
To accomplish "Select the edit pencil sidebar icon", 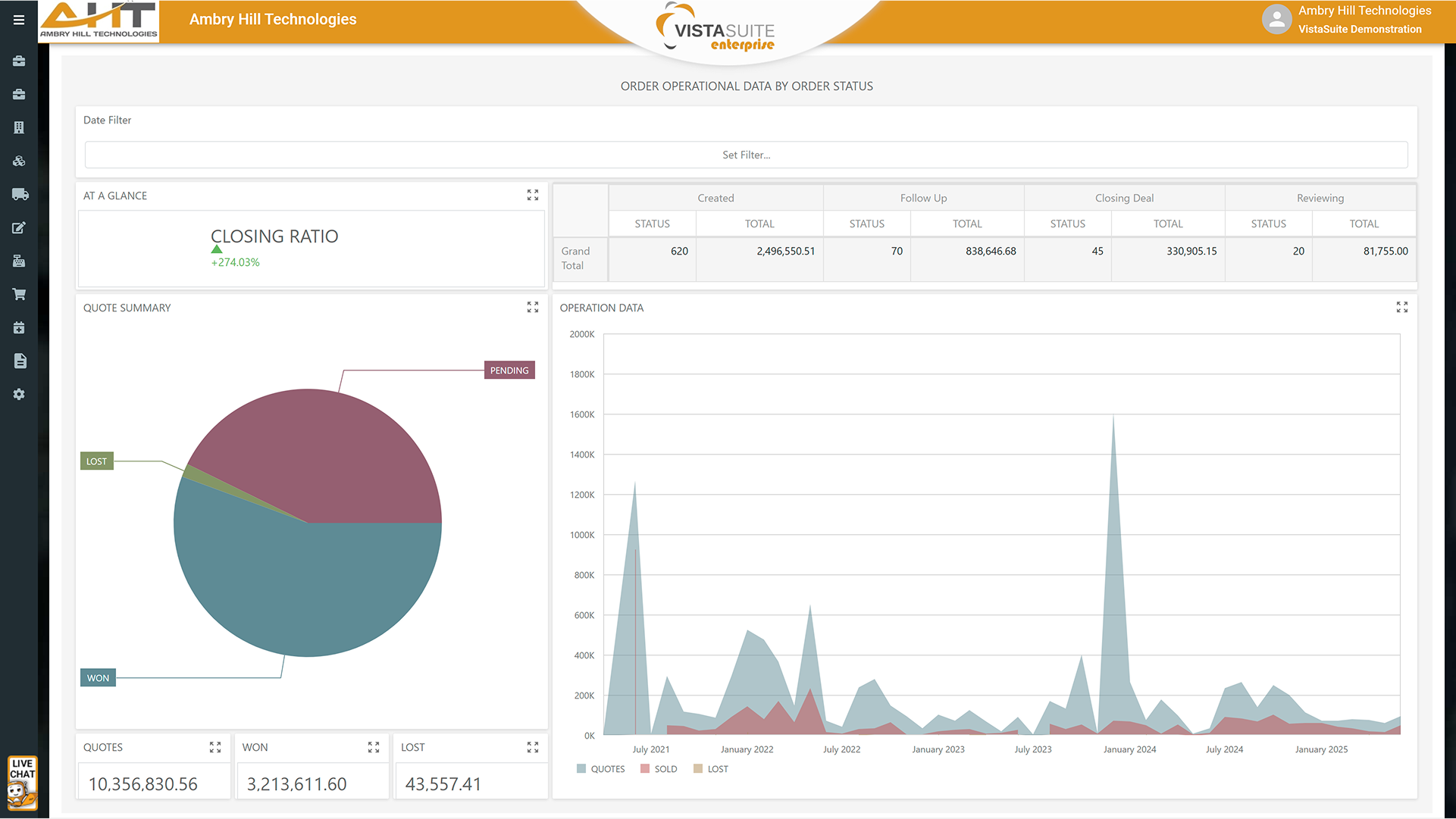I will tap(19, 228).
